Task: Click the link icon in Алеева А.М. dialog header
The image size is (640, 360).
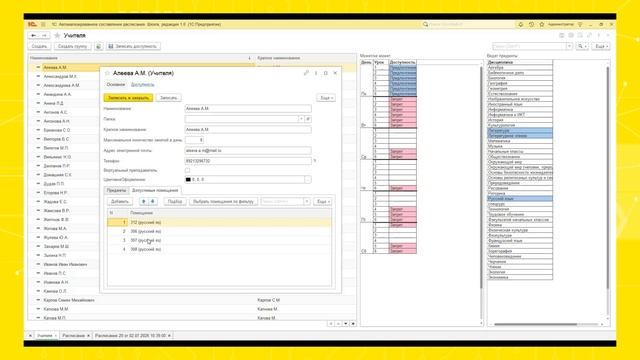Action: 306,73
